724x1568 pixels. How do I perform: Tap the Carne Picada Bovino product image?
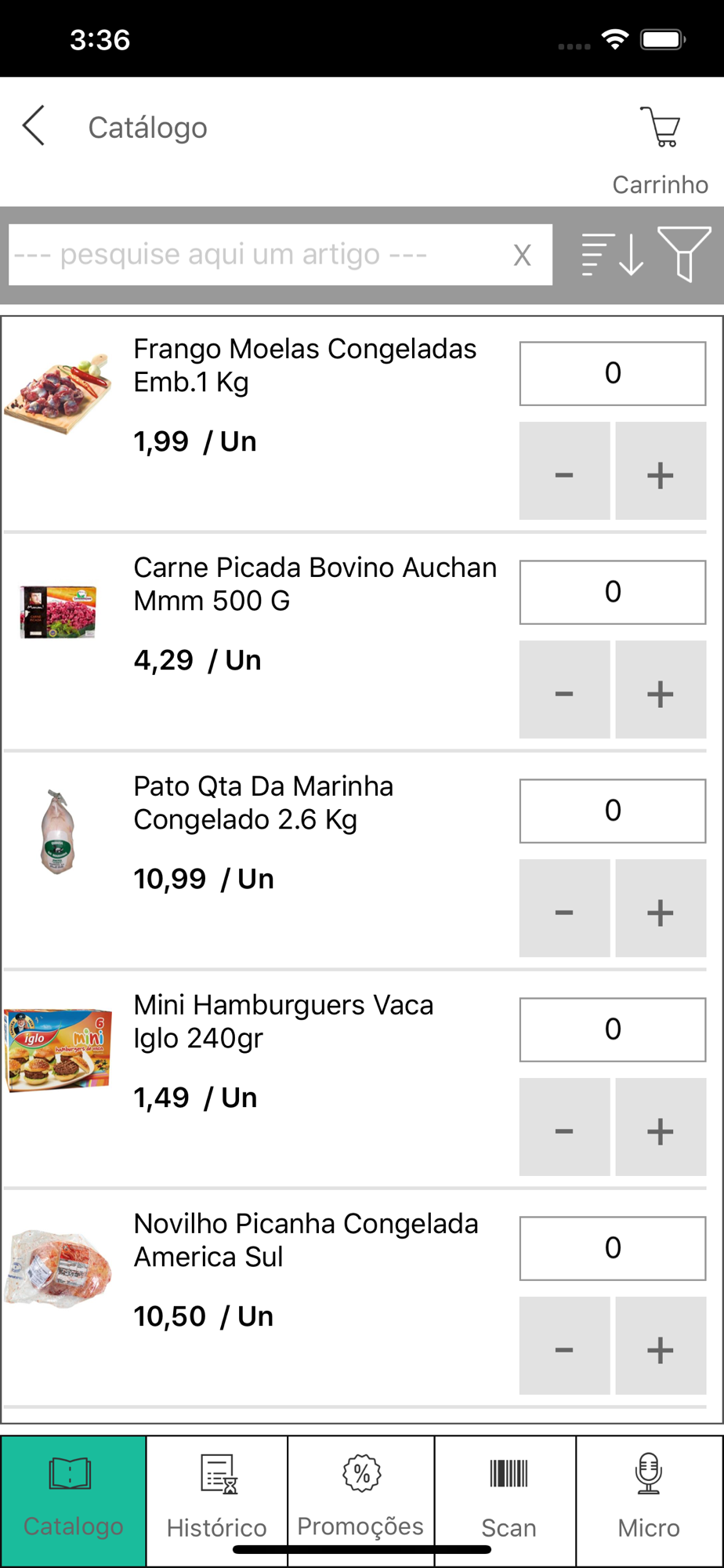point(58,612)
